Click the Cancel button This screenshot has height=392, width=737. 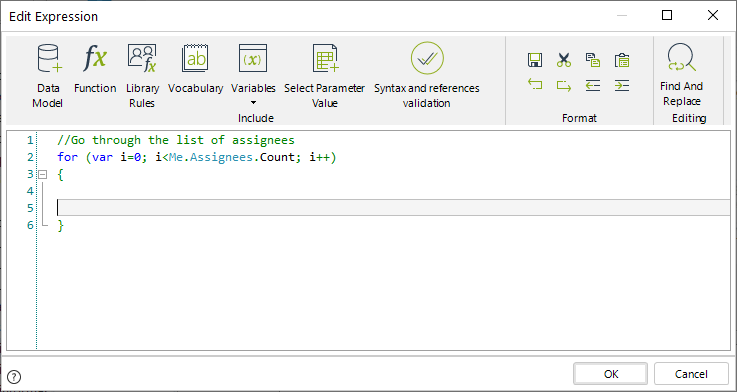point(691,374)
